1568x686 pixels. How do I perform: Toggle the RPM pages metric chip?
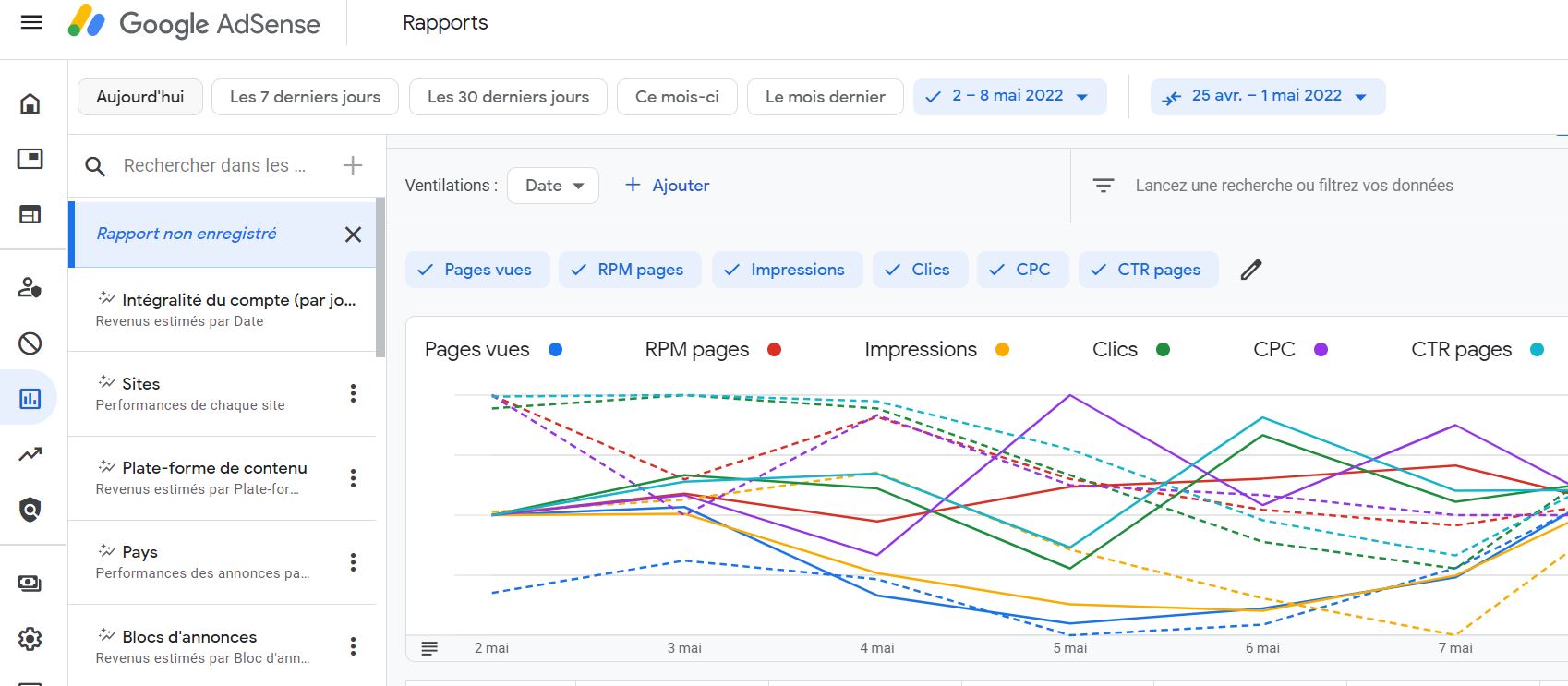[630, 270]
